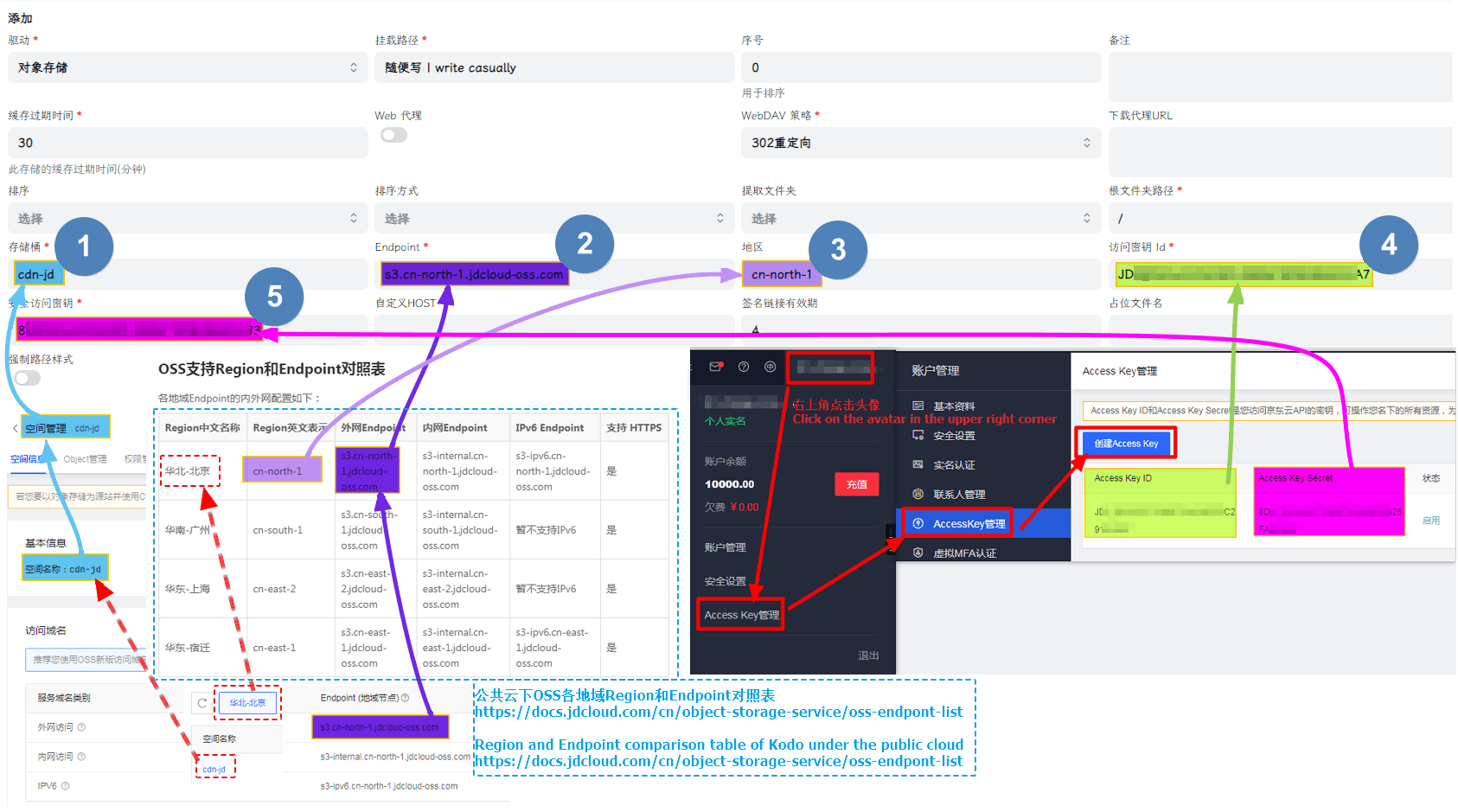This screenshot has width=1458, height=812.
Task: Click the 挂载路径 input field
Action: tap(554, 67)
